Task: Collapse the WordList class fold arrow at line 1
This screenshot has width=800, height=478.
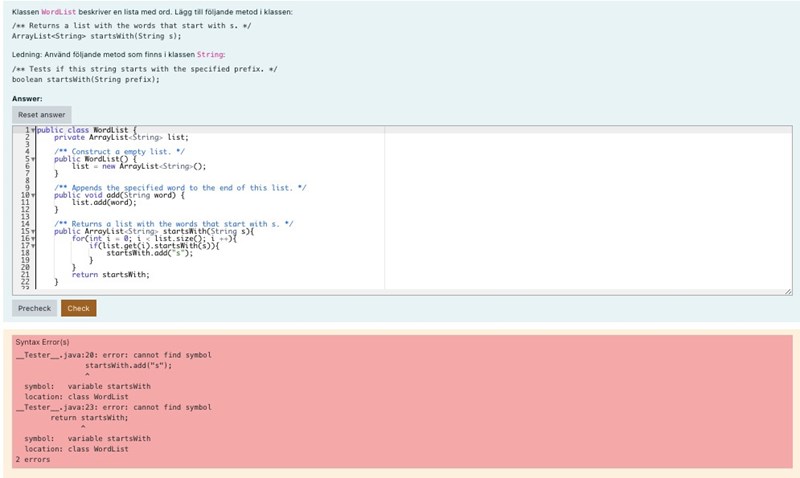Action: 33,130
